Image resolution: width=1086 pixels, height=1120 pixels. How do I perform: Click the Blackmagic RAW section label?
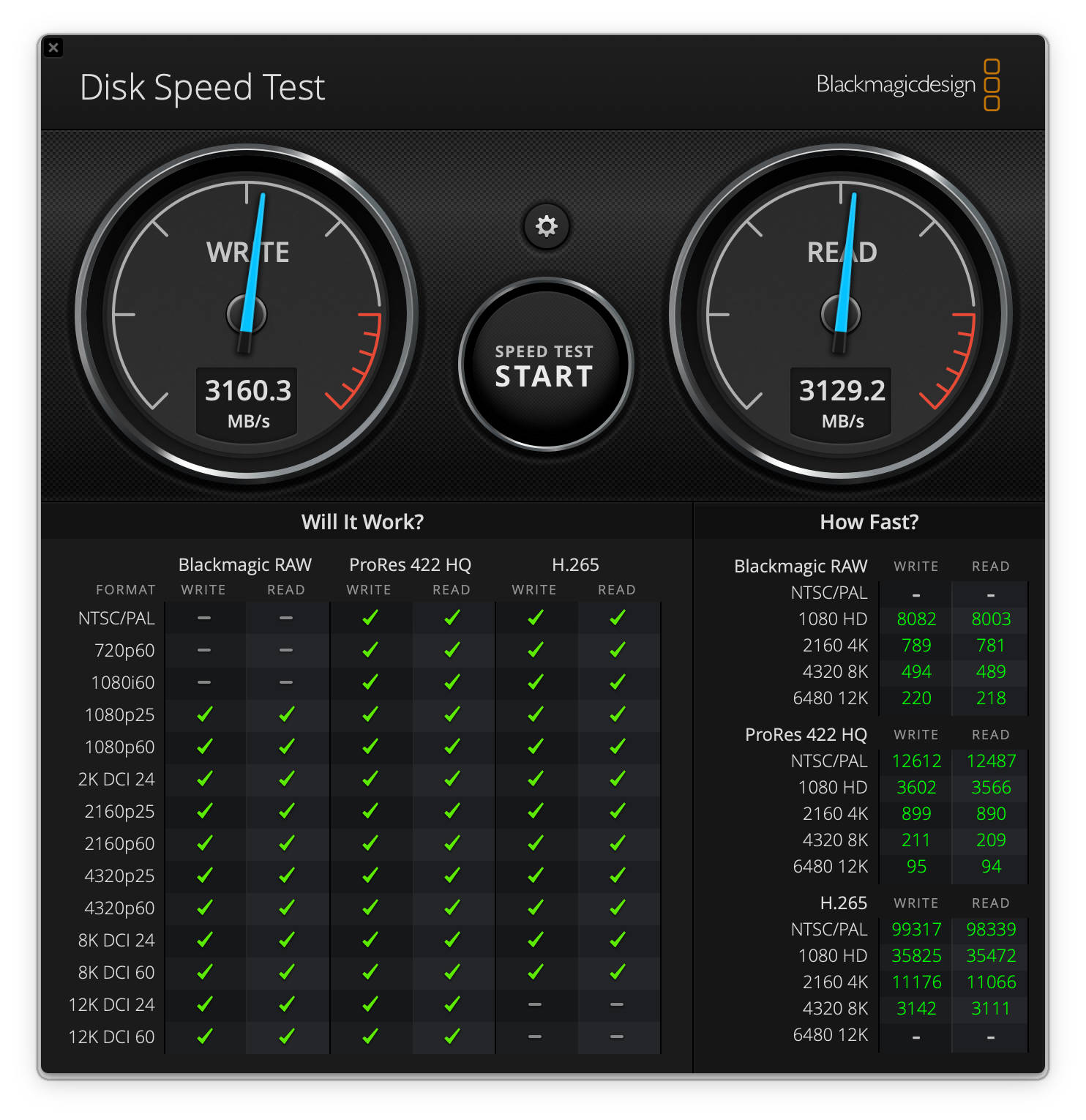[x=800, y=566]
